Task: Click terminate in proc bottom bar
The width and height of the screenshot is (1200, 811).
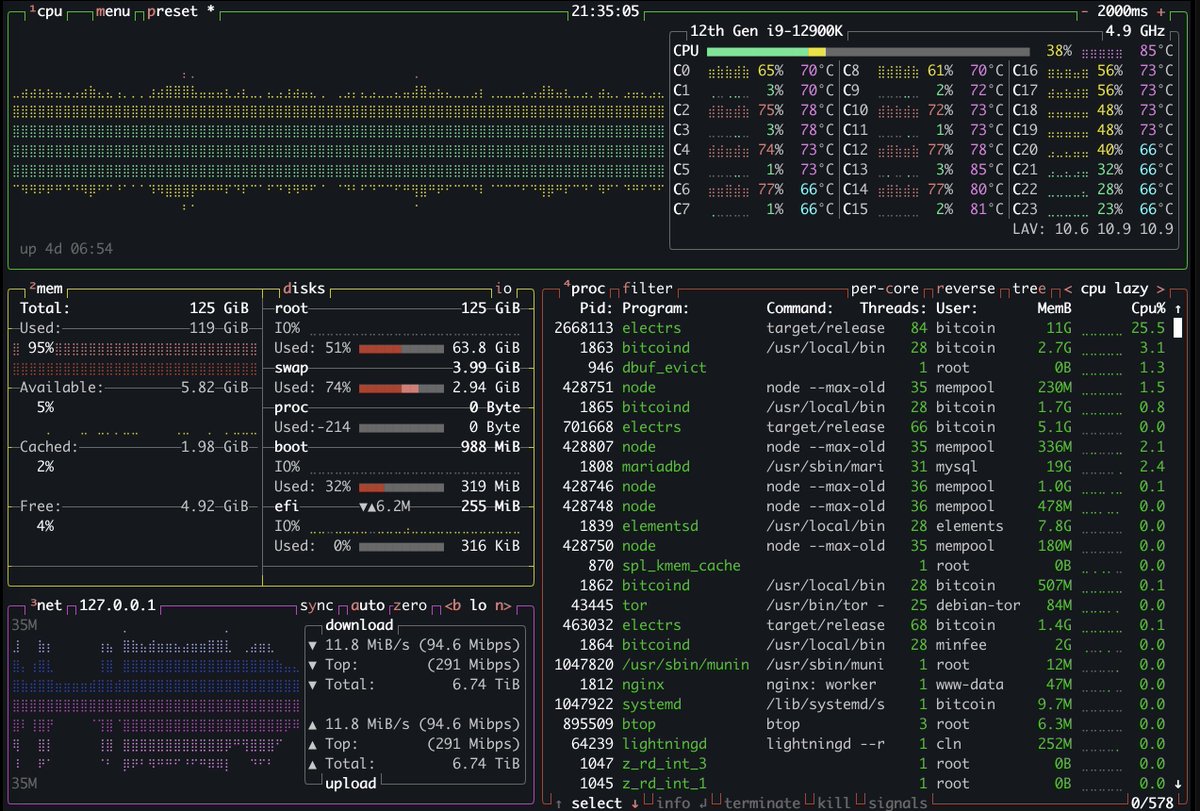Action: click(762, 802)
